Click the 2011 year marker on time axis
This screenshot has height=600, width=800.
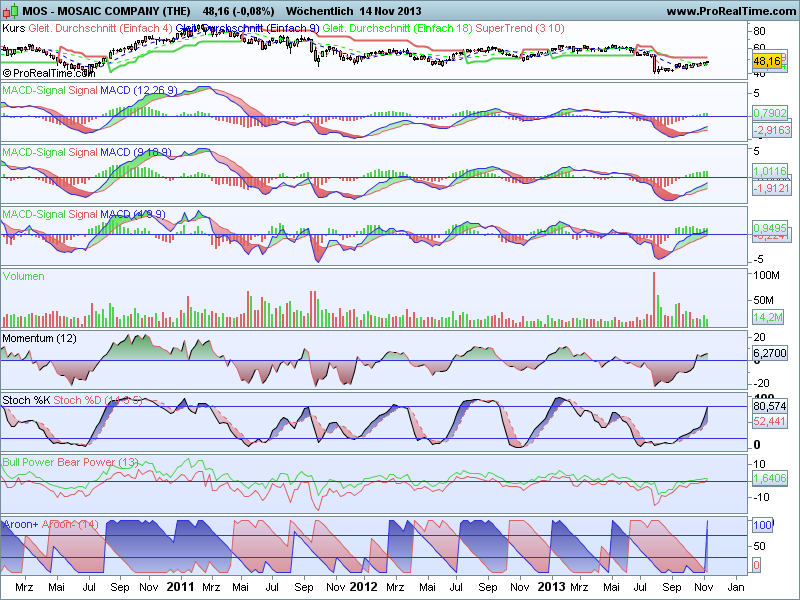coord(181,587)
